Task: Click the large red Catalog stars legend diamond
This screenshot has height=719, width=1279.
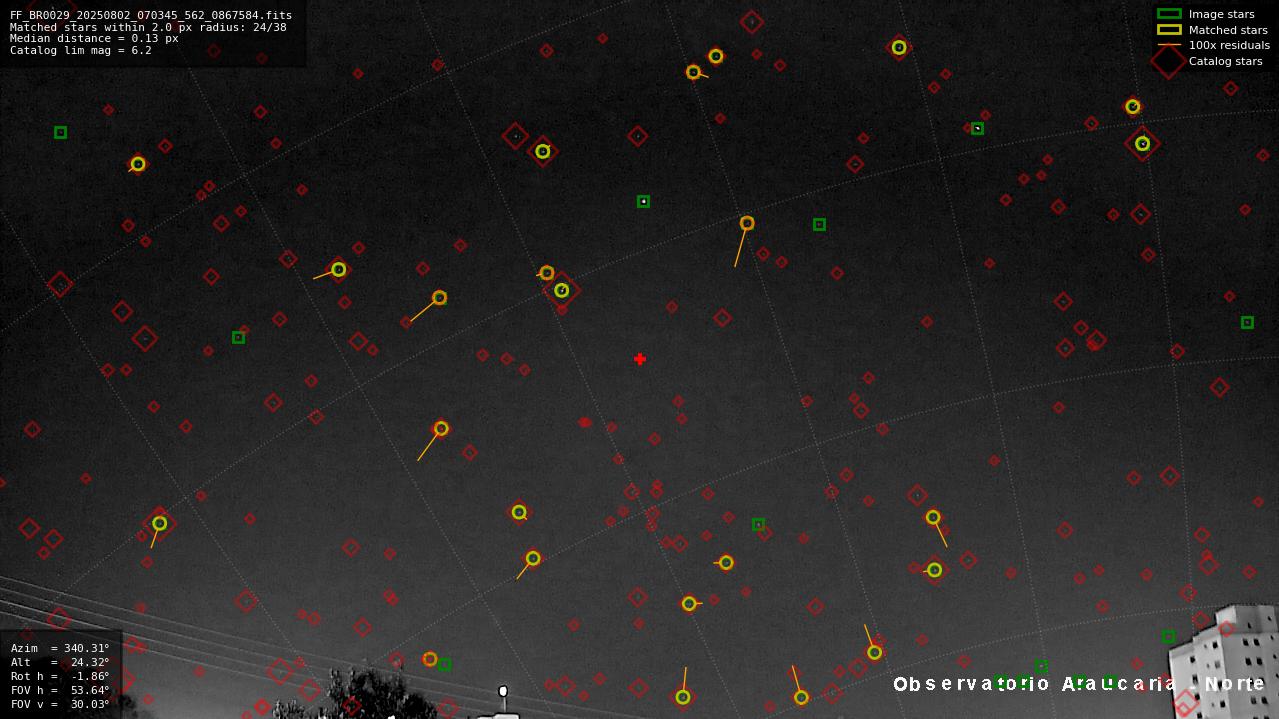Action: pos(1168,61)
